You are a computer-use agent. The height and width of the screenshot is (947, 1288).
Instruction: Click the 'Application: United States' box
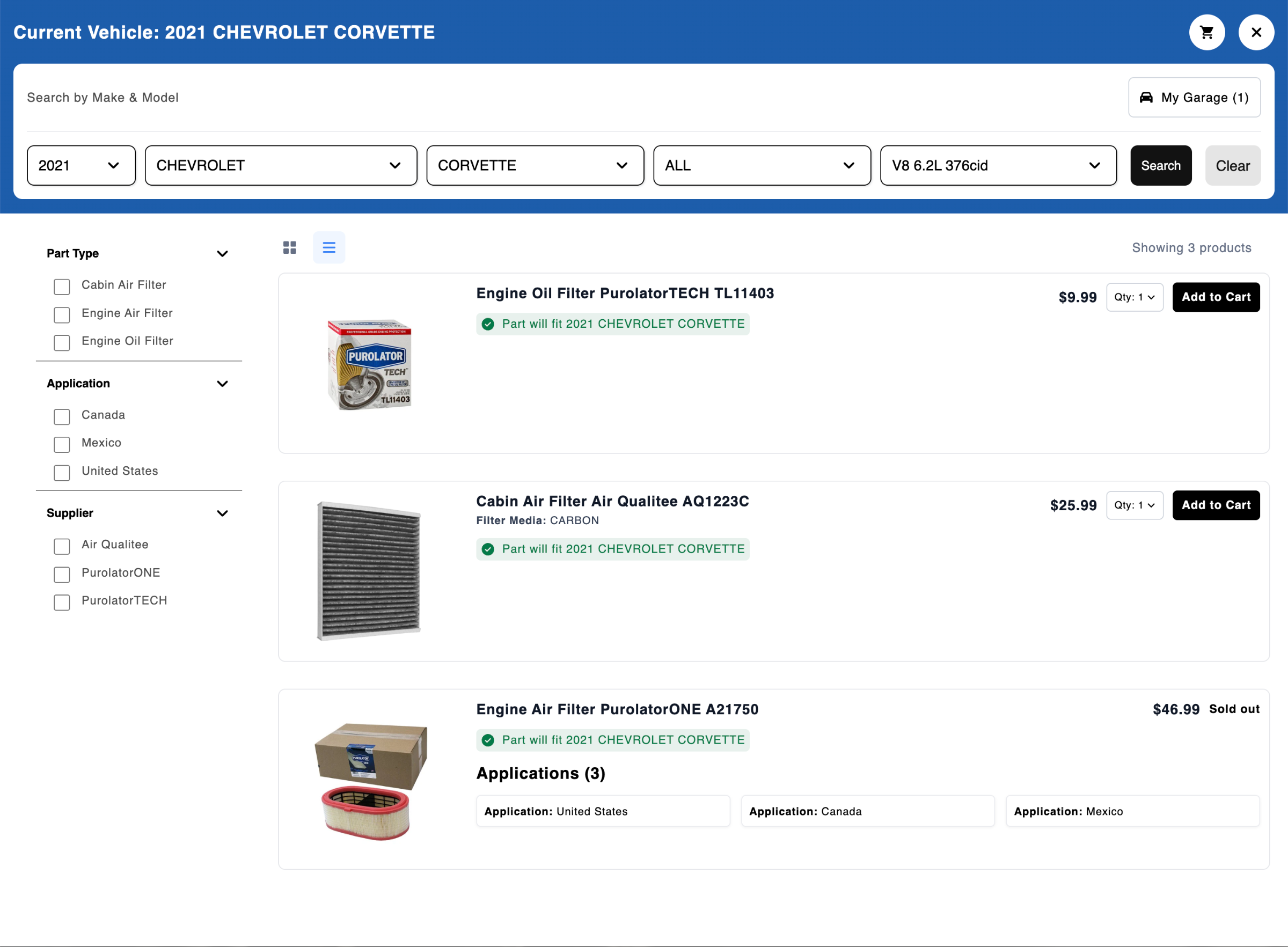click(x=603, y=811)
